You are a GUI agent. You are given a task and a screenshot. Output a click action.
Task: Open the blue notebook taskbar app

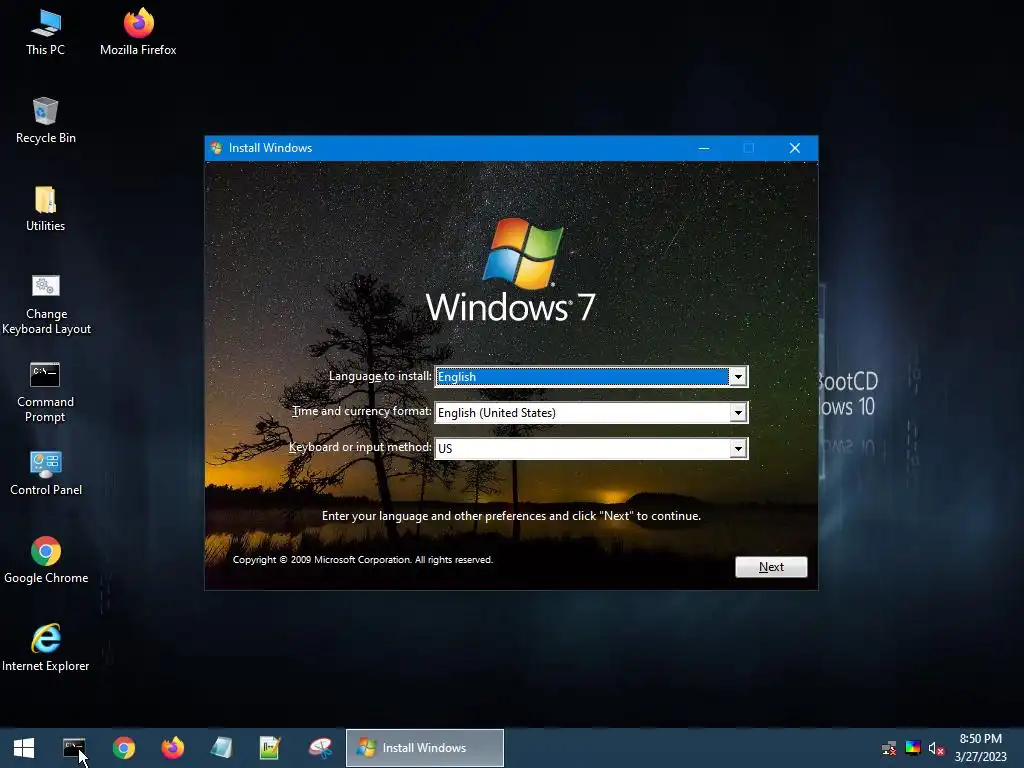(x=221, y=748)
